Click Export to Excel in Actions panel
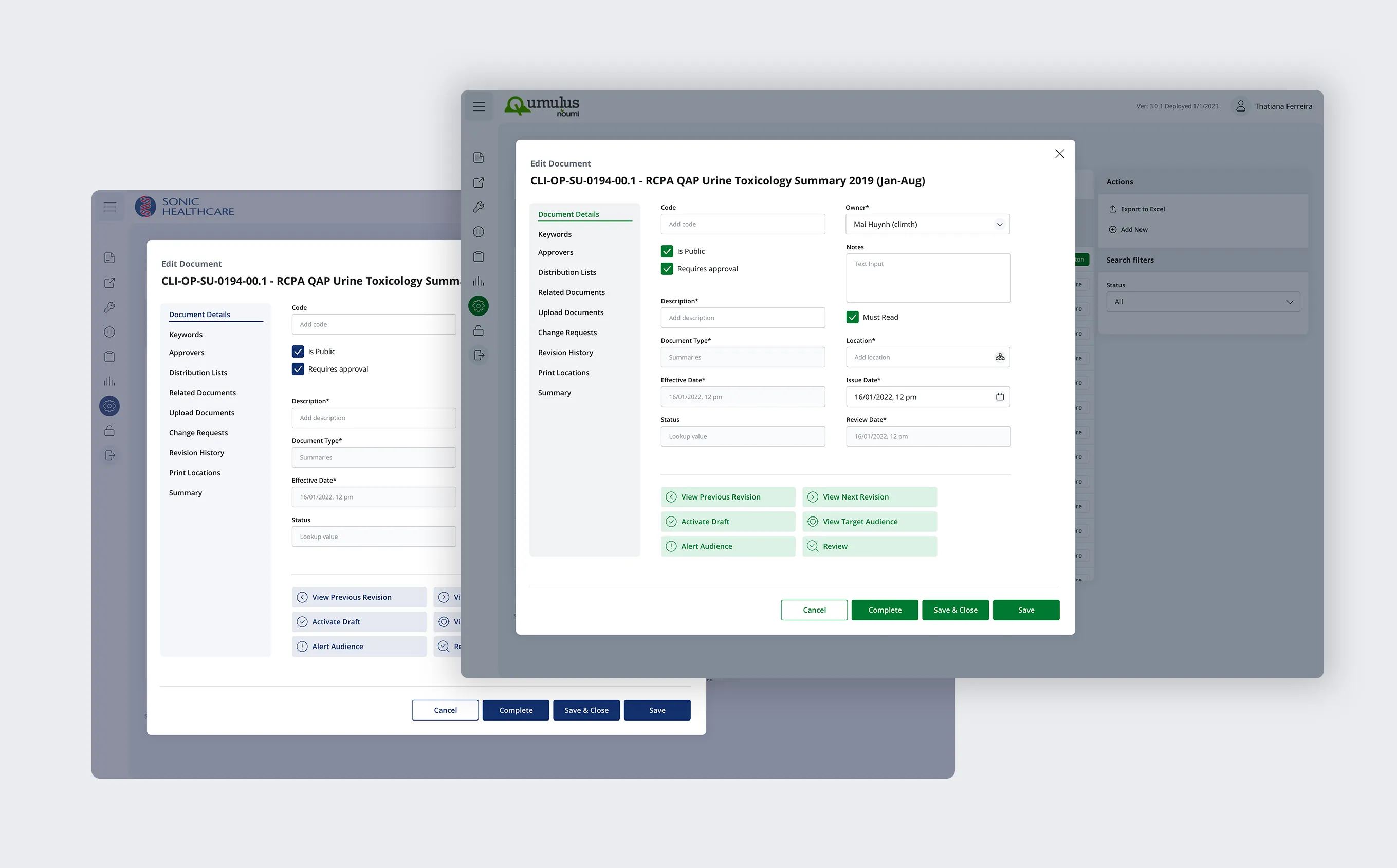Image resolution: width=1397 pixels, height=868 pixels. point(1142,209)
